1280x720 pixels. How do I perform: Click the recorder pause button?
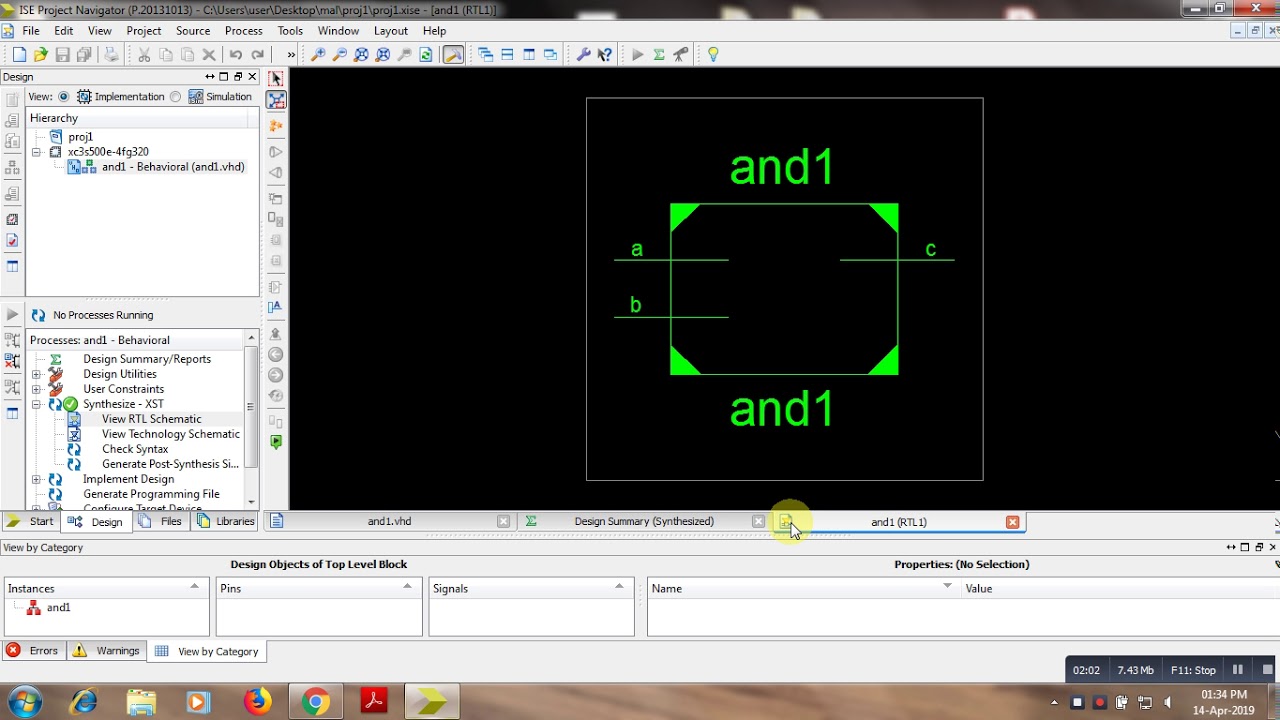(1237, 670)
